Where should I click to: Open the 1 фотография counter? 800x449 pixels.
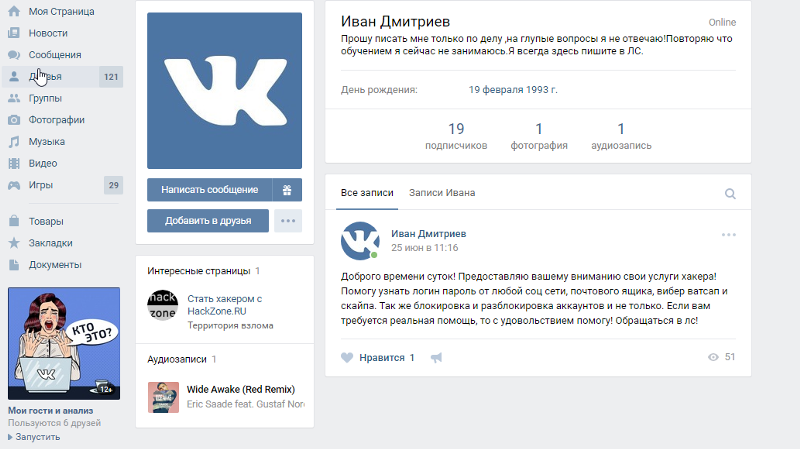click(539, 136)
